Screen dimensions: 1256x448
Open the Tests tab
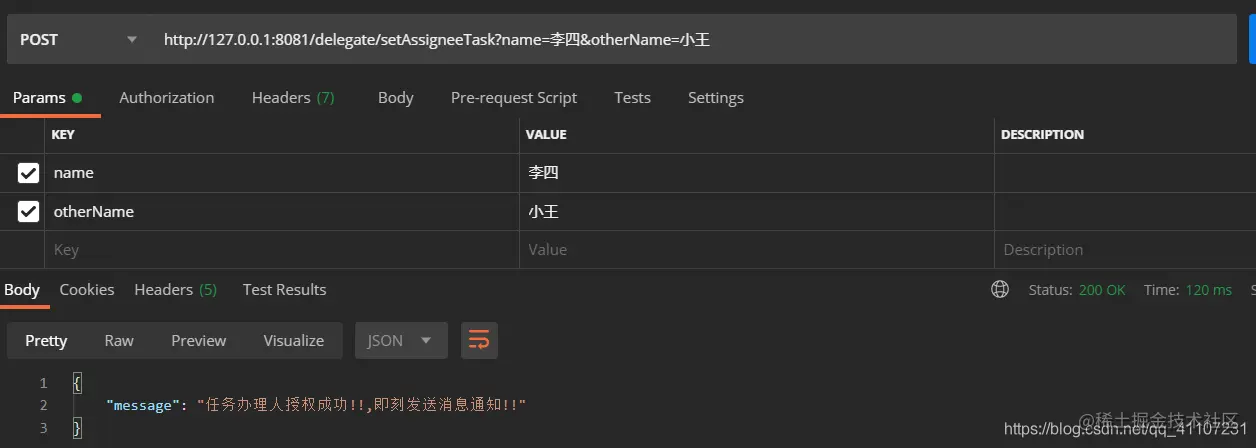[x=633, y=98]
